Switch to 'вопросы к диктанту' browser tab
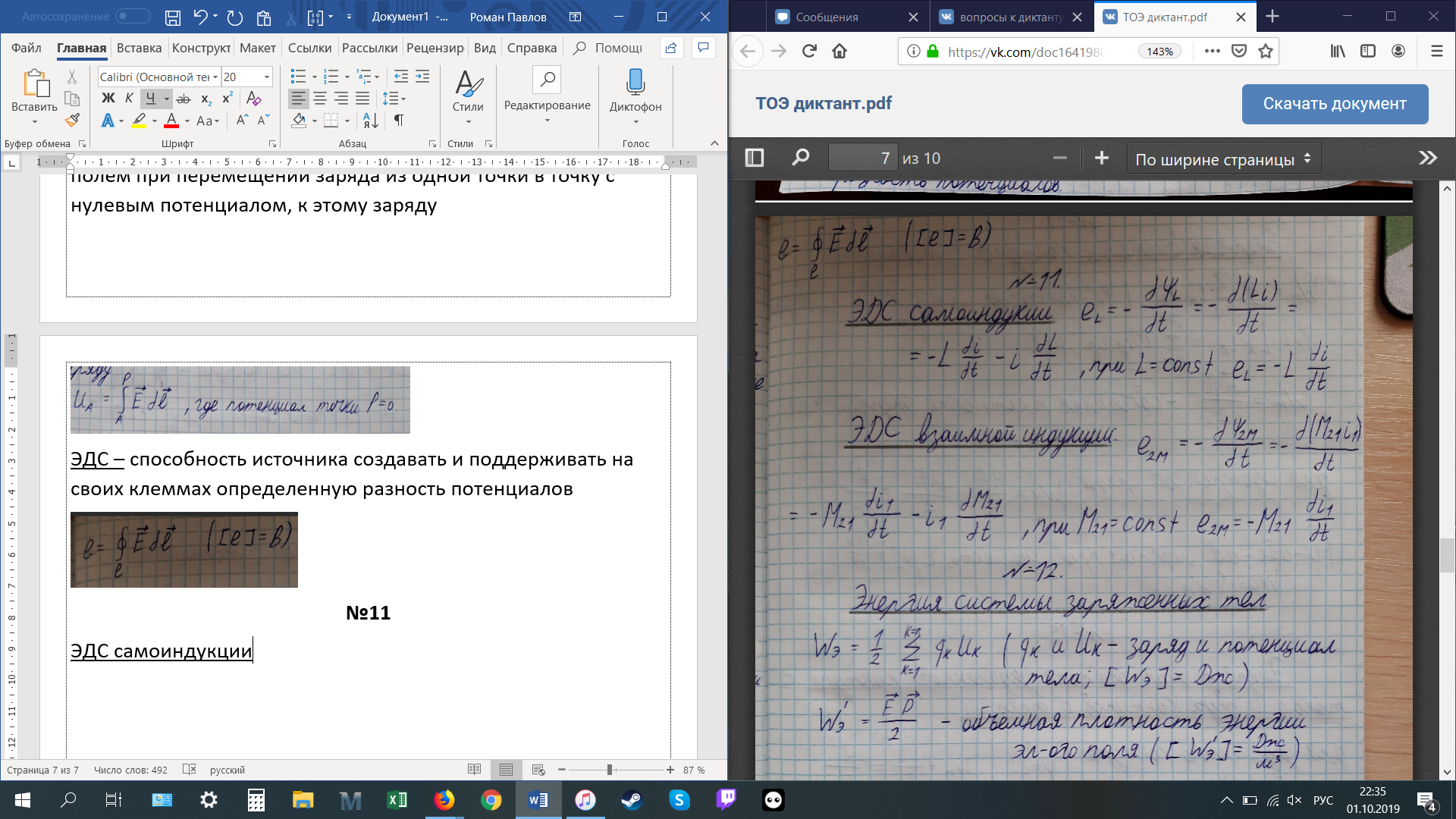This screenshot has height=819, width=1456. (x=1011, y=17)
